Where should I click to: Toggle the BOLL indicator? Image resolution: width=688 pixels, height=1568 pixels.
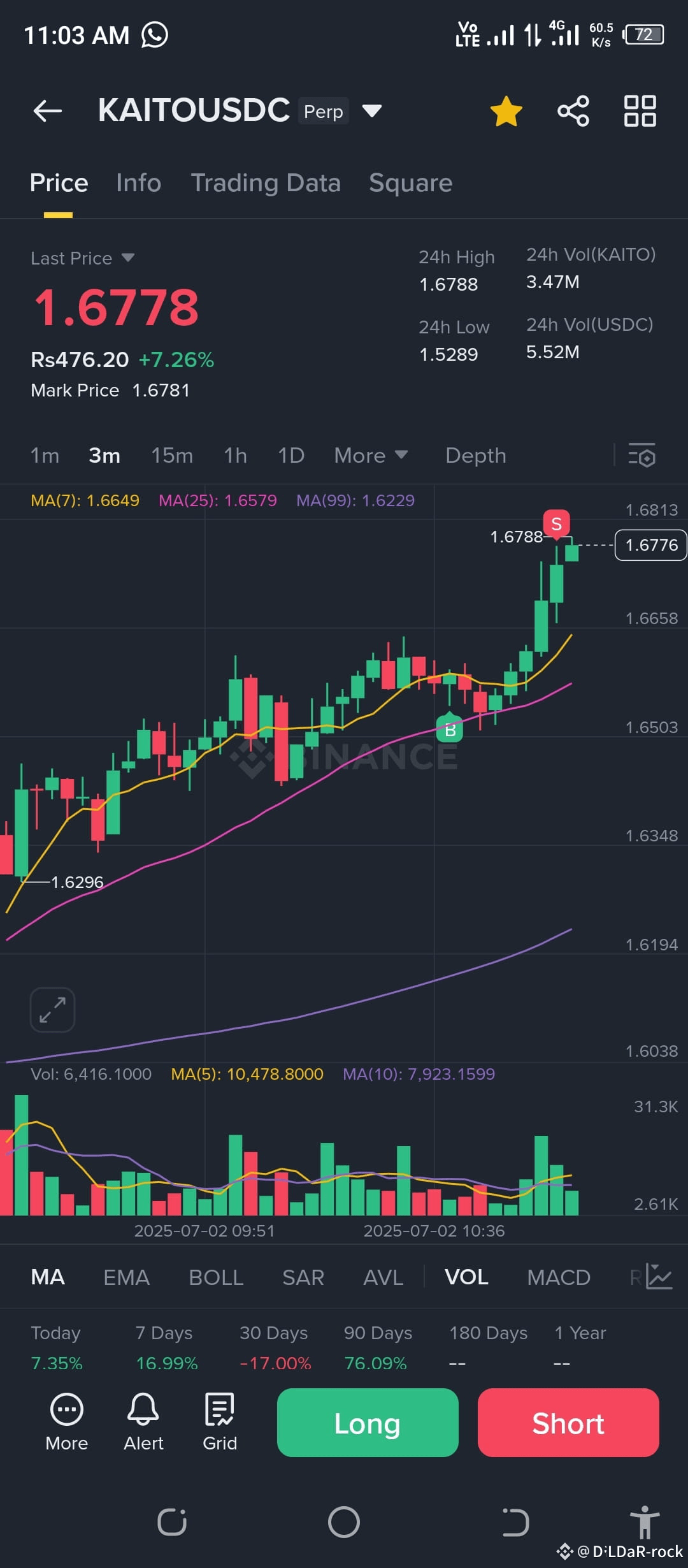click(x=216, y=1277)
